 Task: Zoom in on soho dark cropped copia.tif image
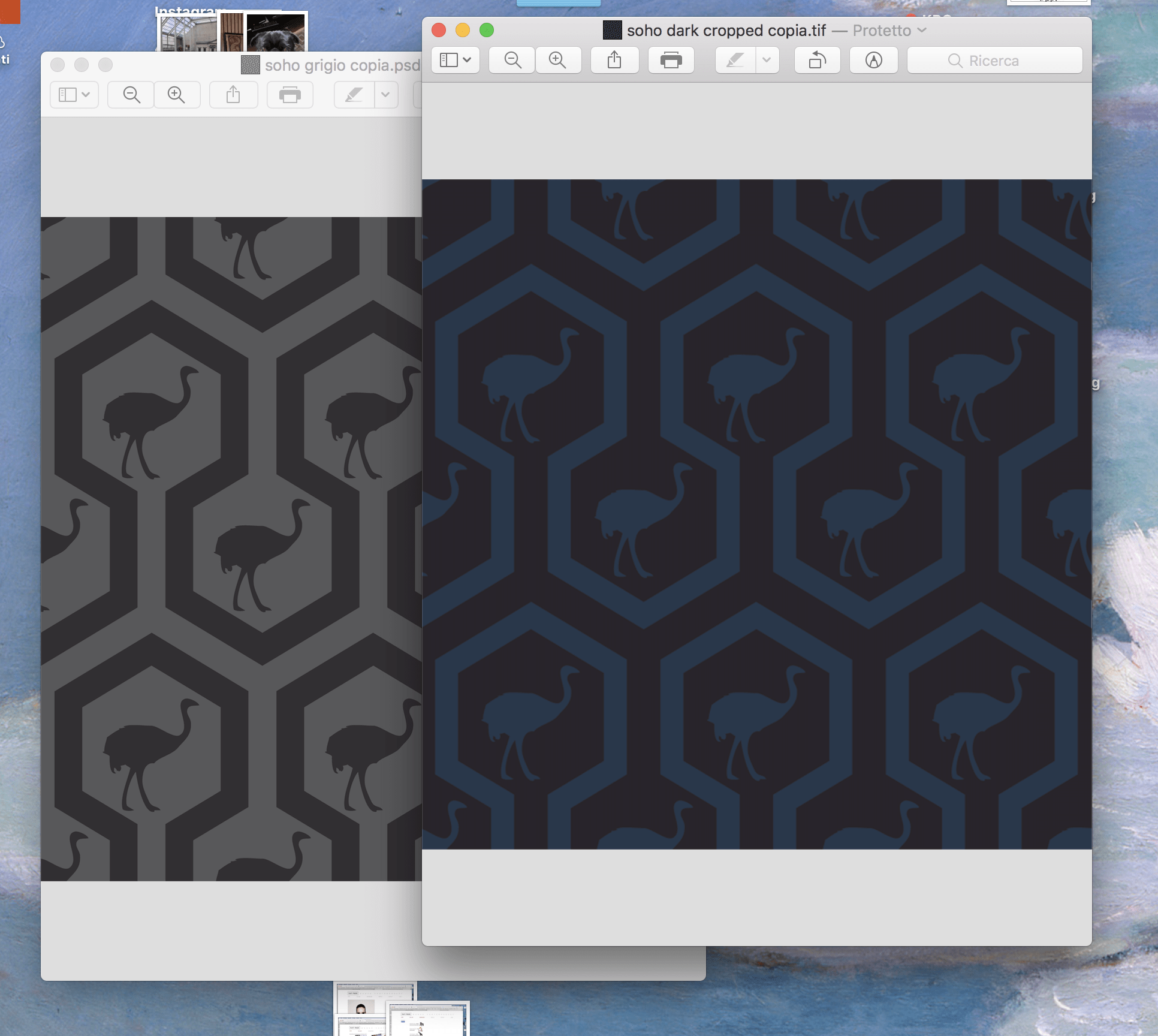coord(558,60)
